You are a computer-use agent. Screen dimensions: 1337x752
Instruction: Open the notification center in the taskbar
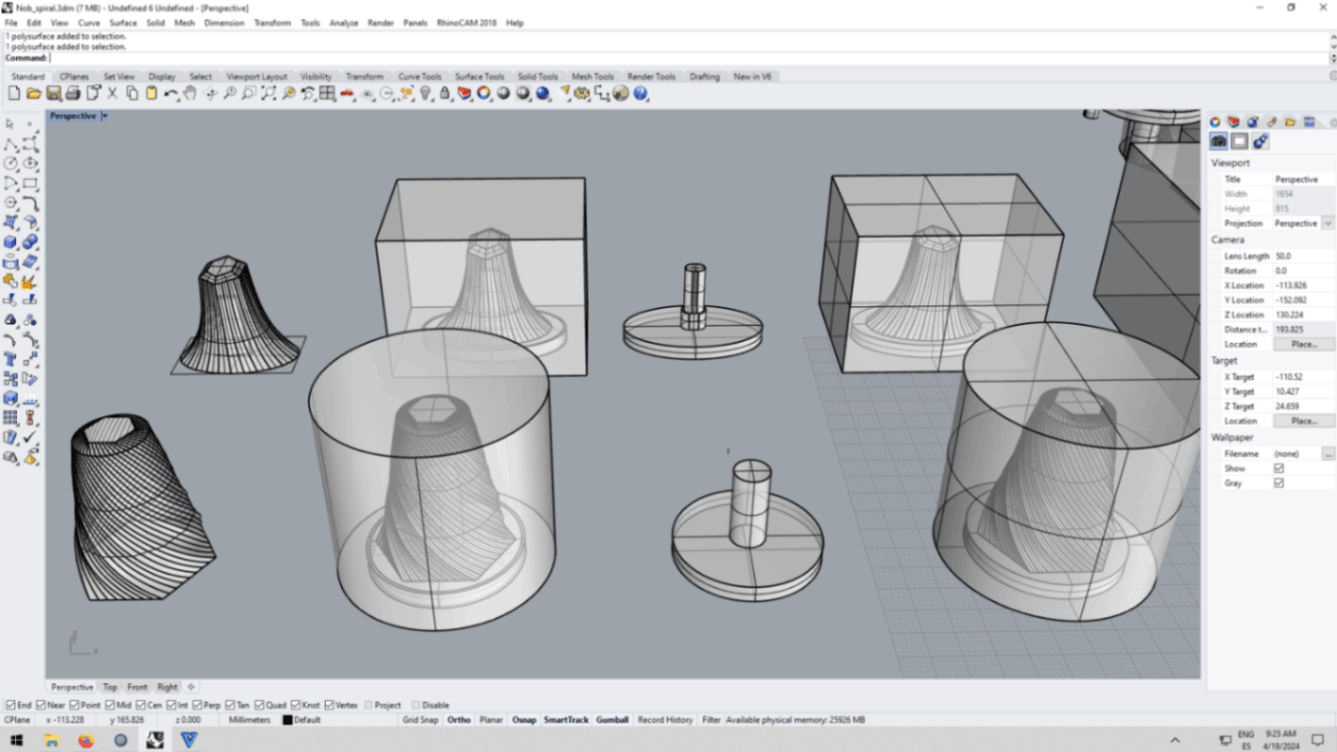click(x=1318, y=740)
